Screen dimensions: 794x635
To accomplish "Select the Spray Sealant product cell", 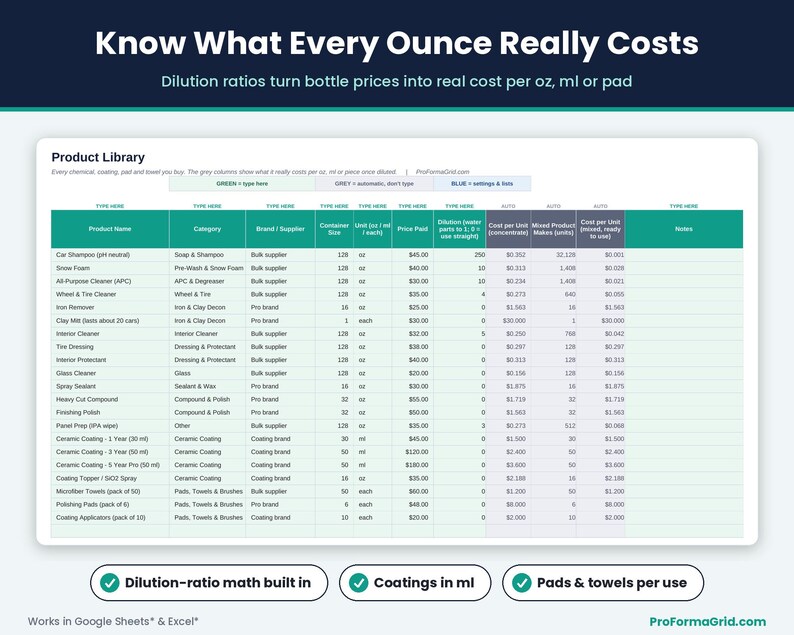I will coord(110,386).
